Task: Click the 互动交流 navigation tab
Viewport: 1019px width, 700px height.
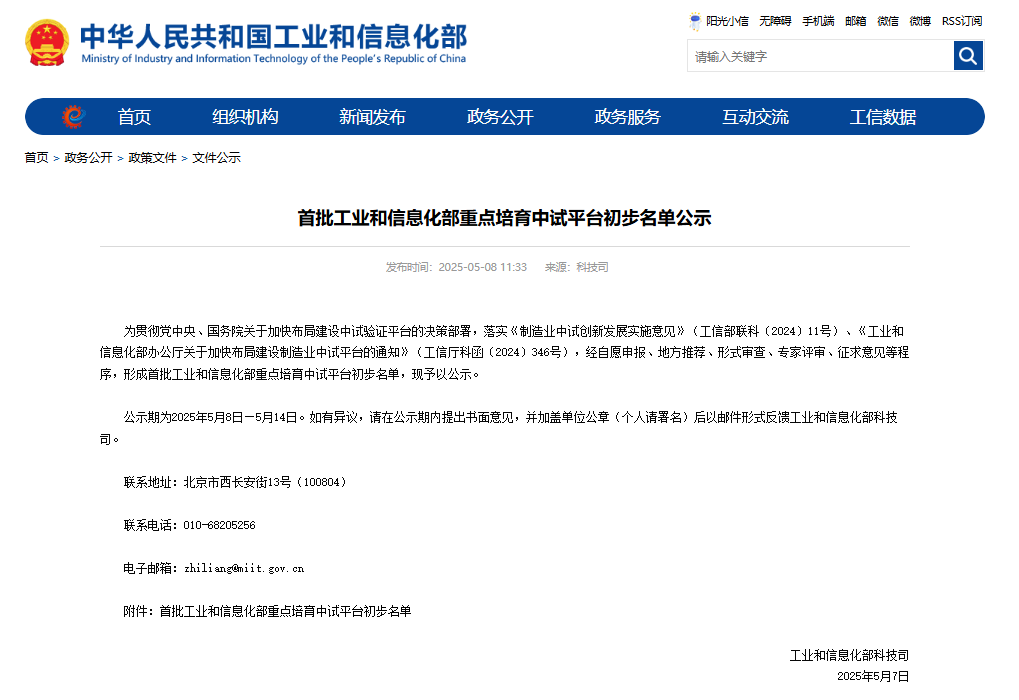Action: coord(756,116)
